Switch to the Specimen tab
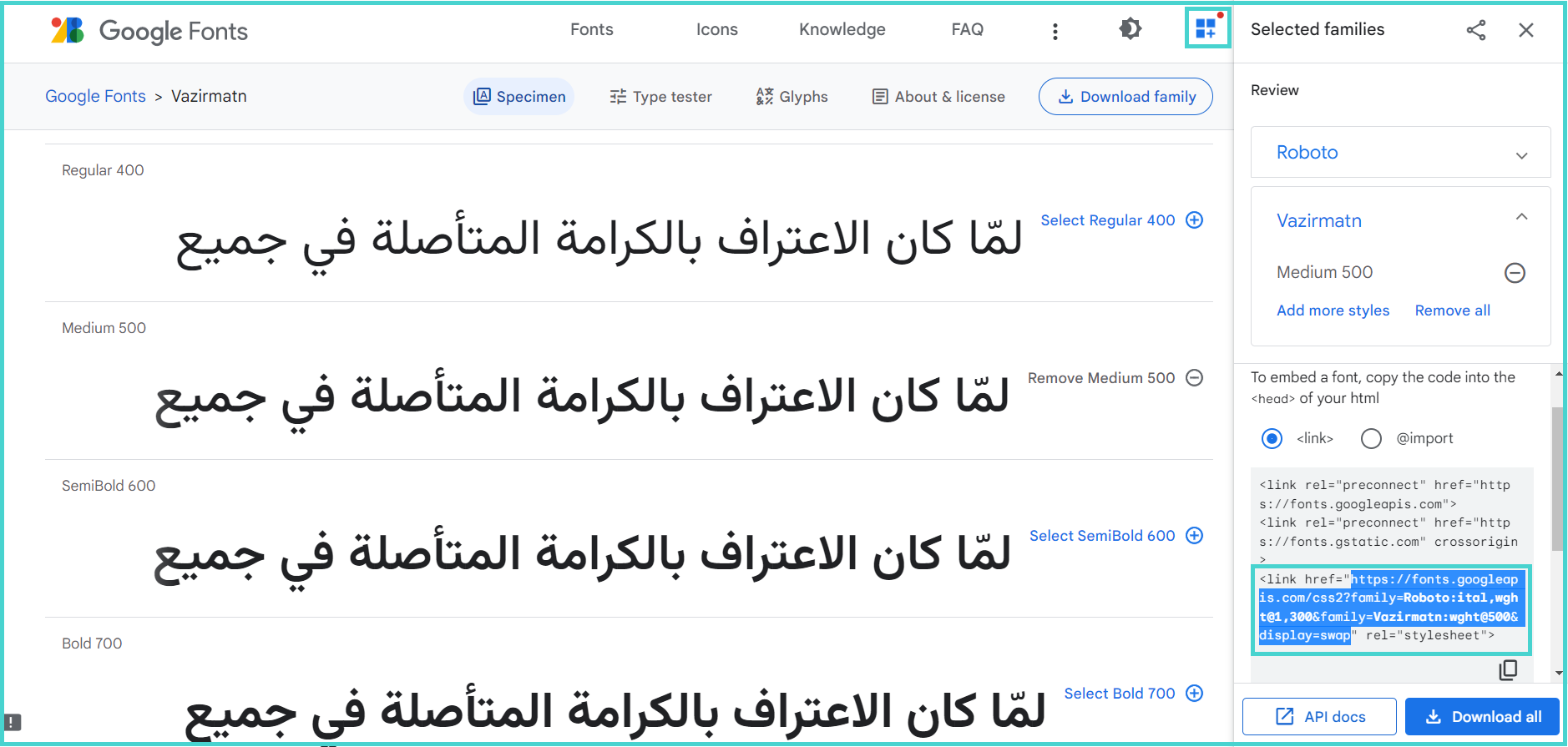Image resolution: width=1568 pixels, height=747 pixels. coord(519,97)
